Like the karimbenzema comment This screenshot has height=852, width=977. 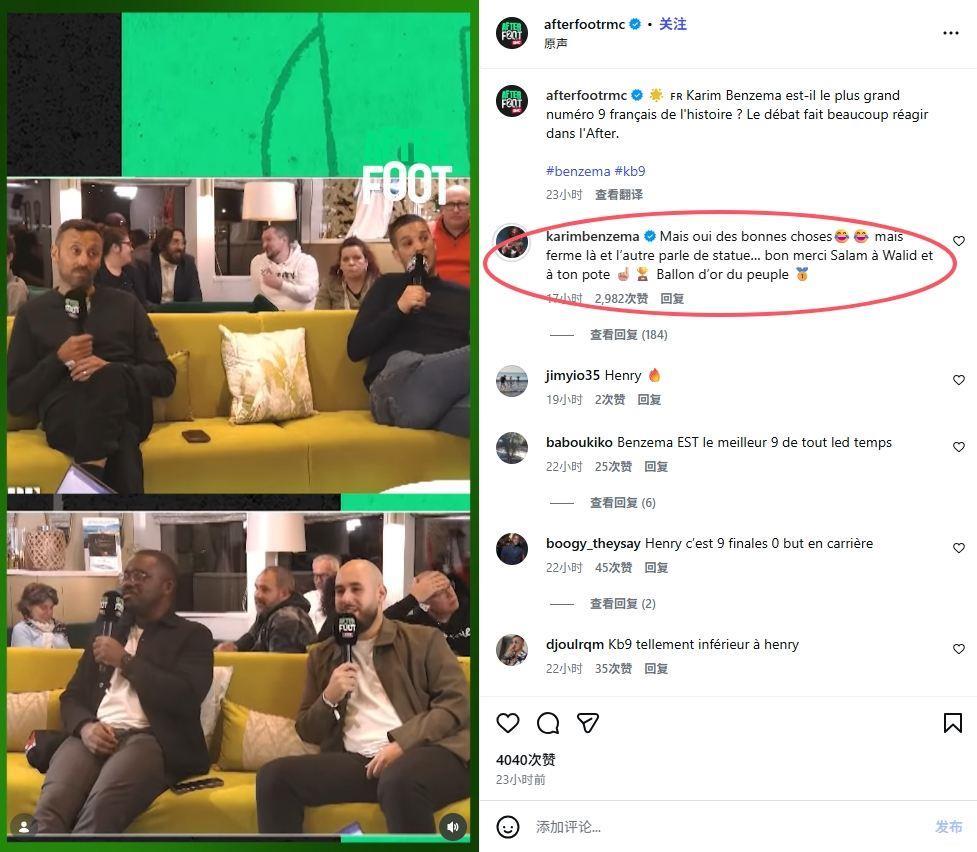[959, 241]
